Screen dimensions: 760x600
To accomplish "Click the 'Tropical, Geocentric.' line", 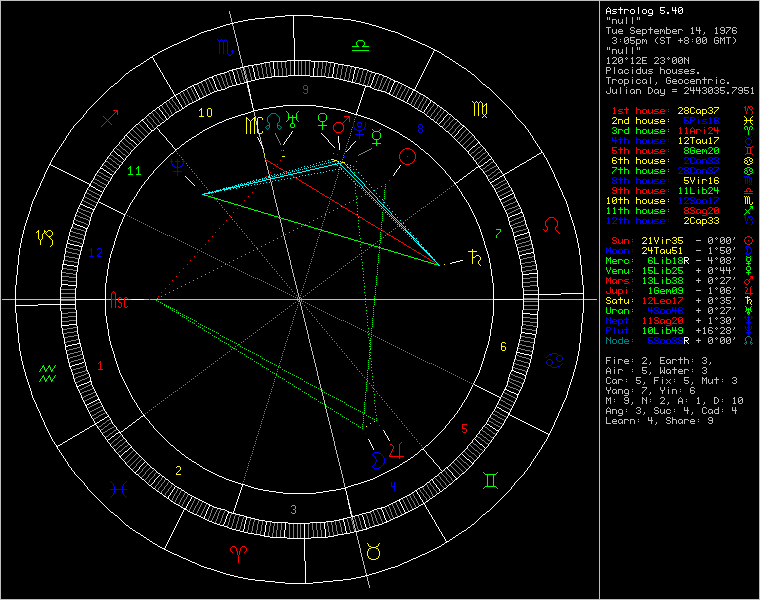I will click(x=668, y=80).
